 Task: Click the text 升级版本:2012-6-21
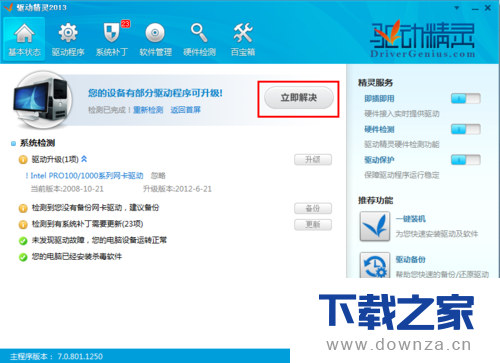point(177,189)
